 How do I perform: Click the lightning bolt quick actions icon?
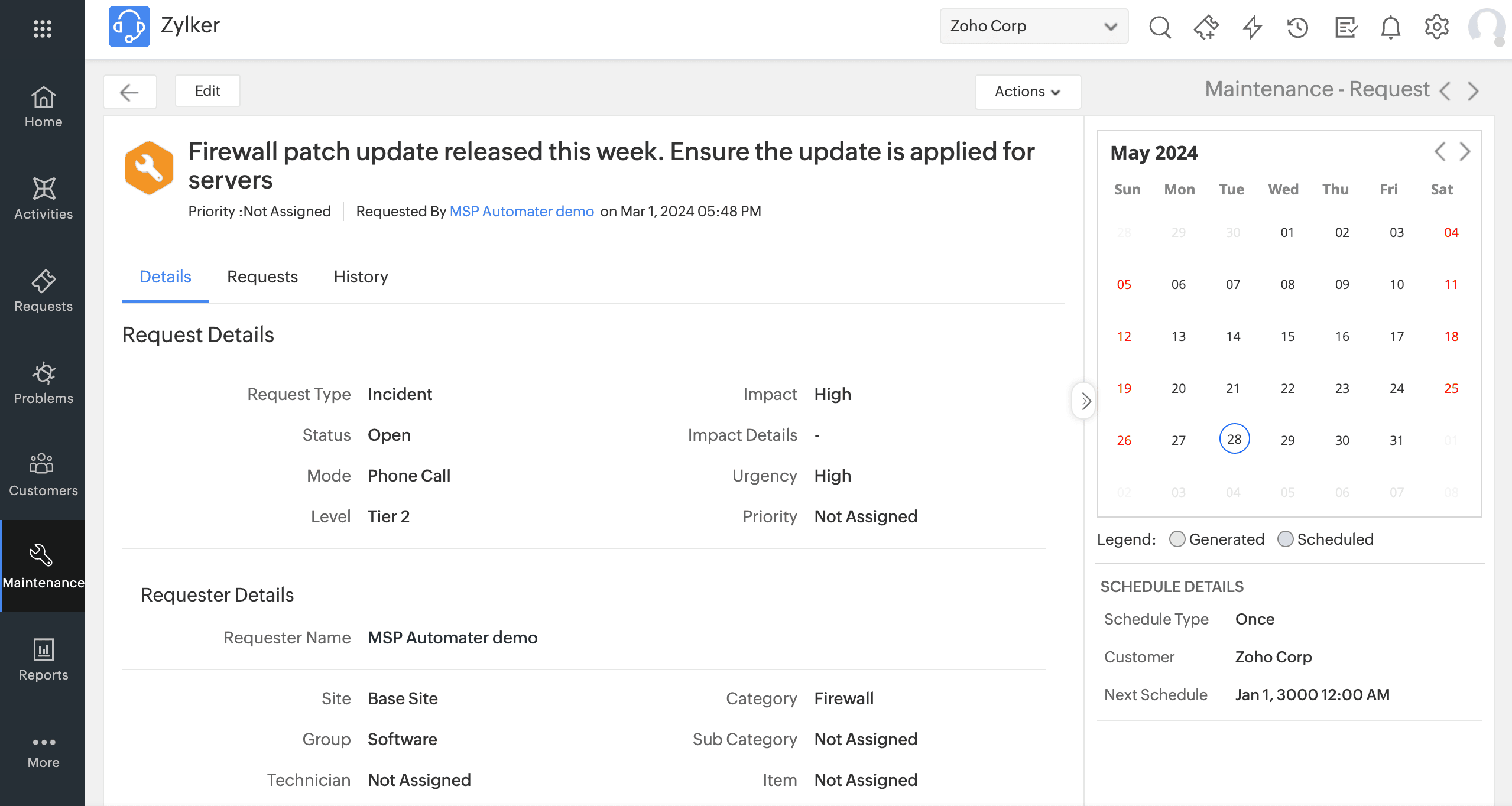[x=1252, y=27]
